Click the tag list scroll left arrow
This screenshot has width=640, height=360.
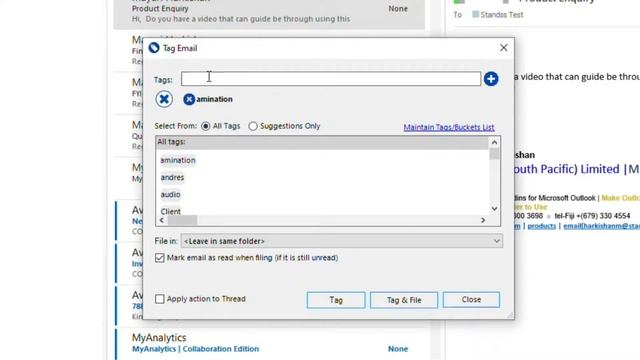(x=162, y=220)
